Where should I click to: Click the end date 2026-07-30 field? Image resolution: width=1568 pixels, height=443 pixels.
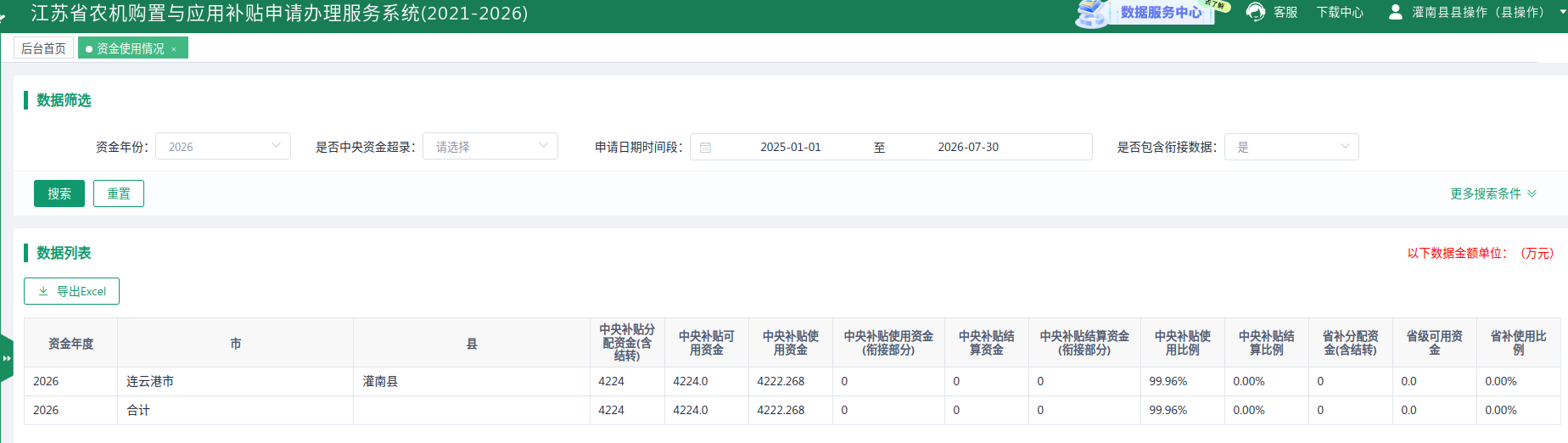pyautogui.click(x=968, y=147)
